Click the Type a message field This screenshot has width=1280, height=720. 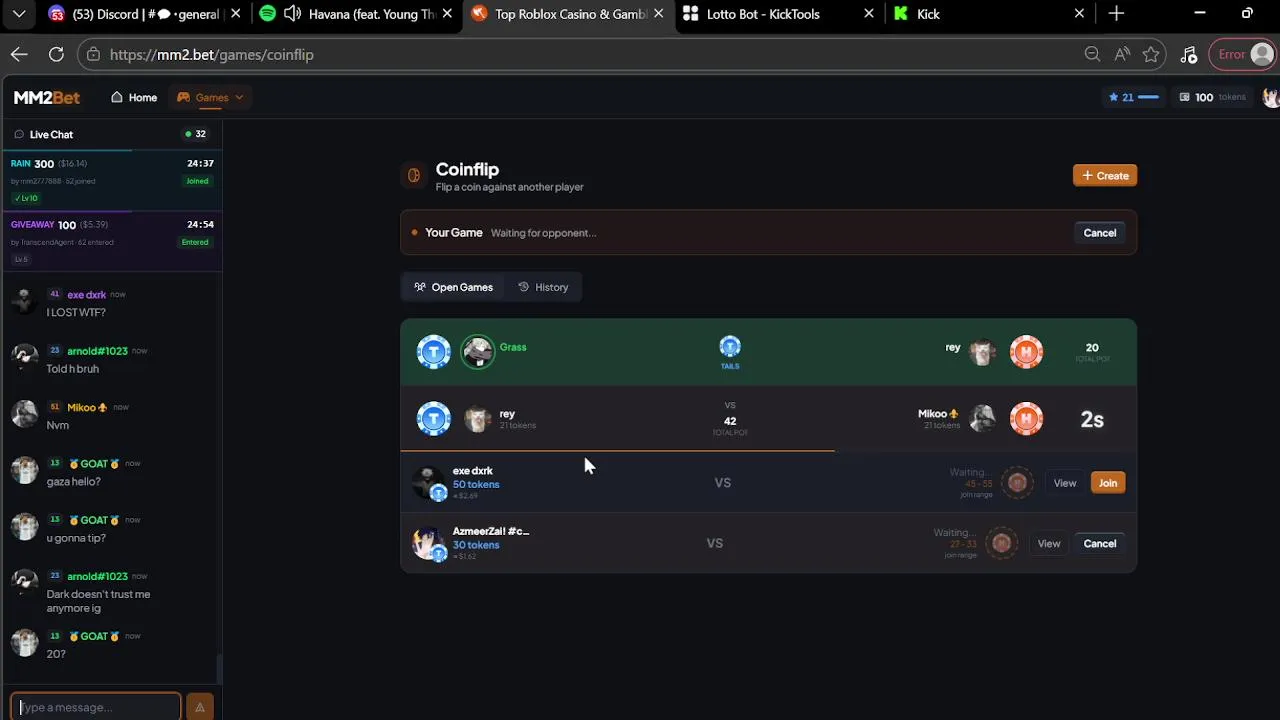(x=96, y=707)
